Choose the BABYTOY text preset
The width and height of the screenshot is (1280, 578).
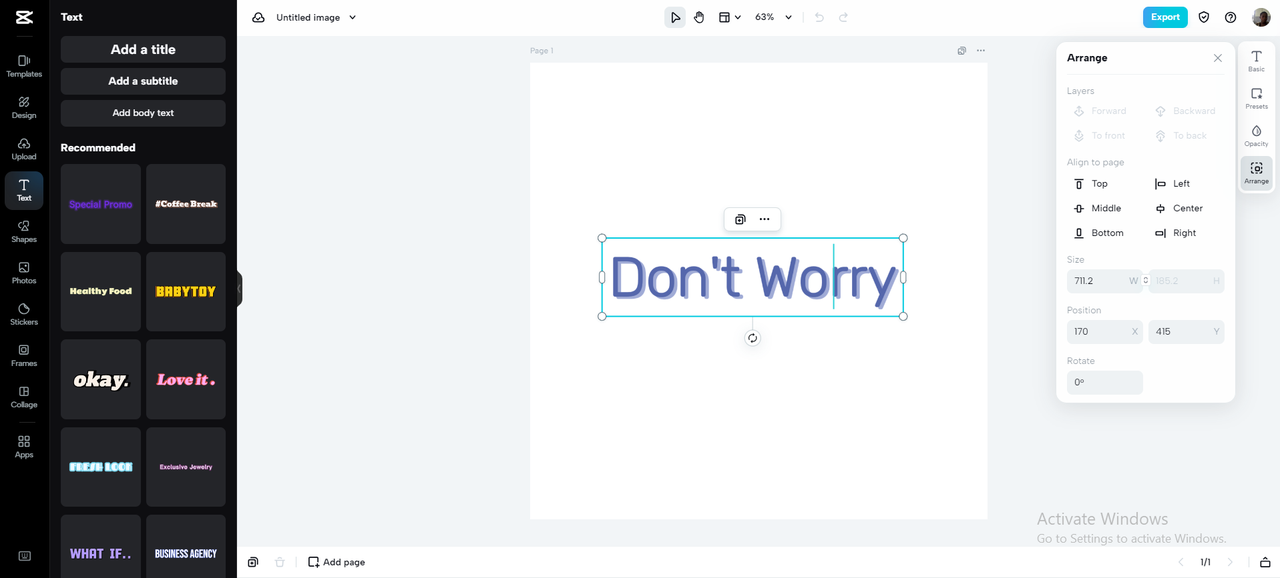[x=186, y=291]
